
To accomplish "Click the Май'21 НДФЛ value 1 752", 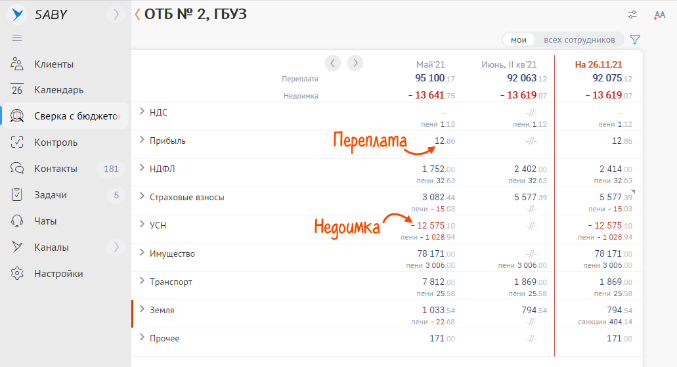I will click(x=439, y=169).
